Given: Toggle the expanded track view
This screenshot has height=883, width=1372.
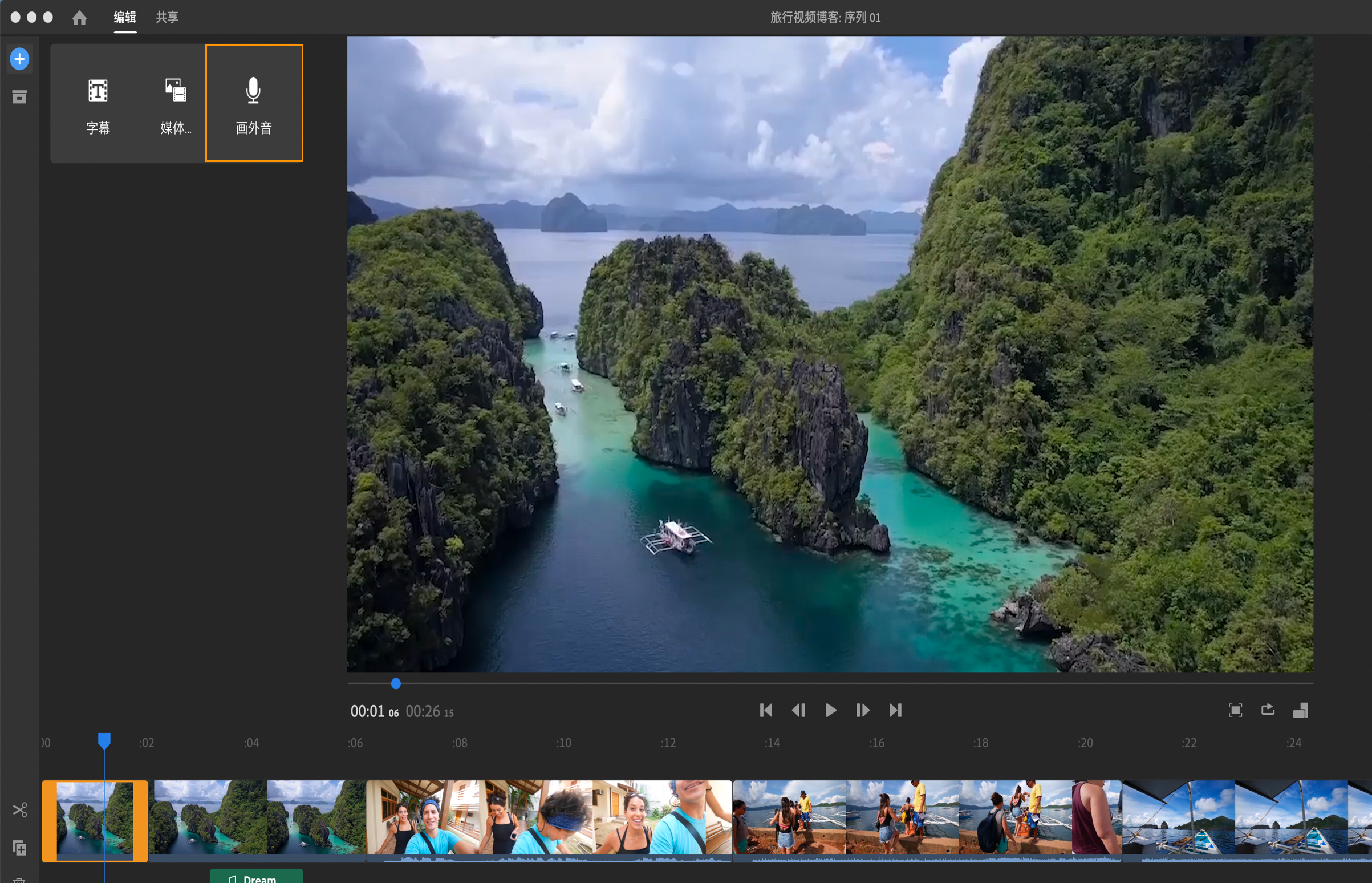Looking at the screenshot, I should point(1300,710).
